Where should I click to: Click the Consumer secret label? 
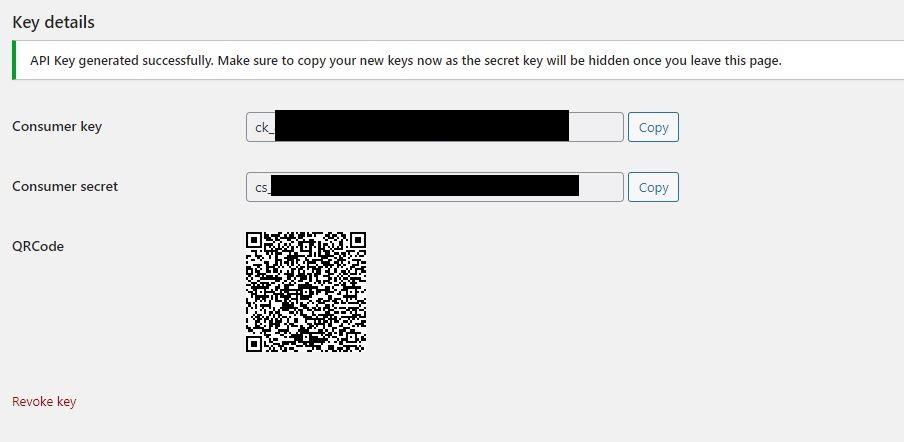tap(65, 186)
